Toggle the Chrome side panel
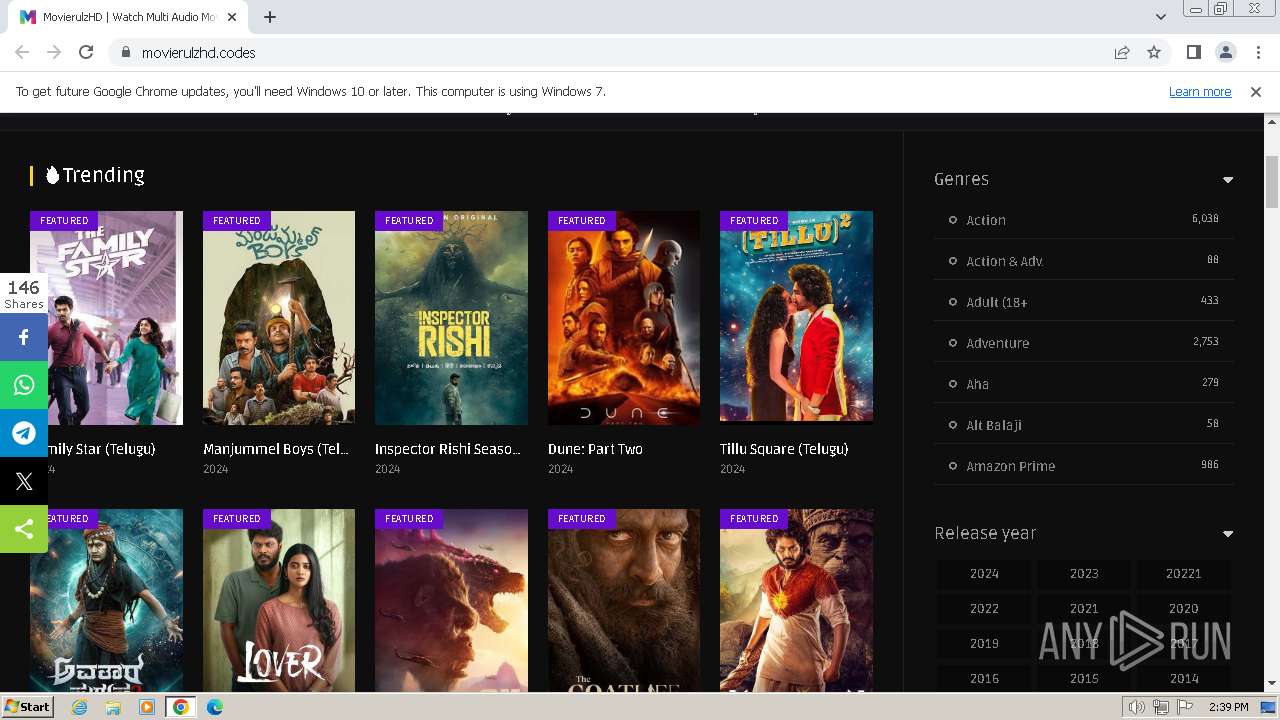 point(1193,52)
